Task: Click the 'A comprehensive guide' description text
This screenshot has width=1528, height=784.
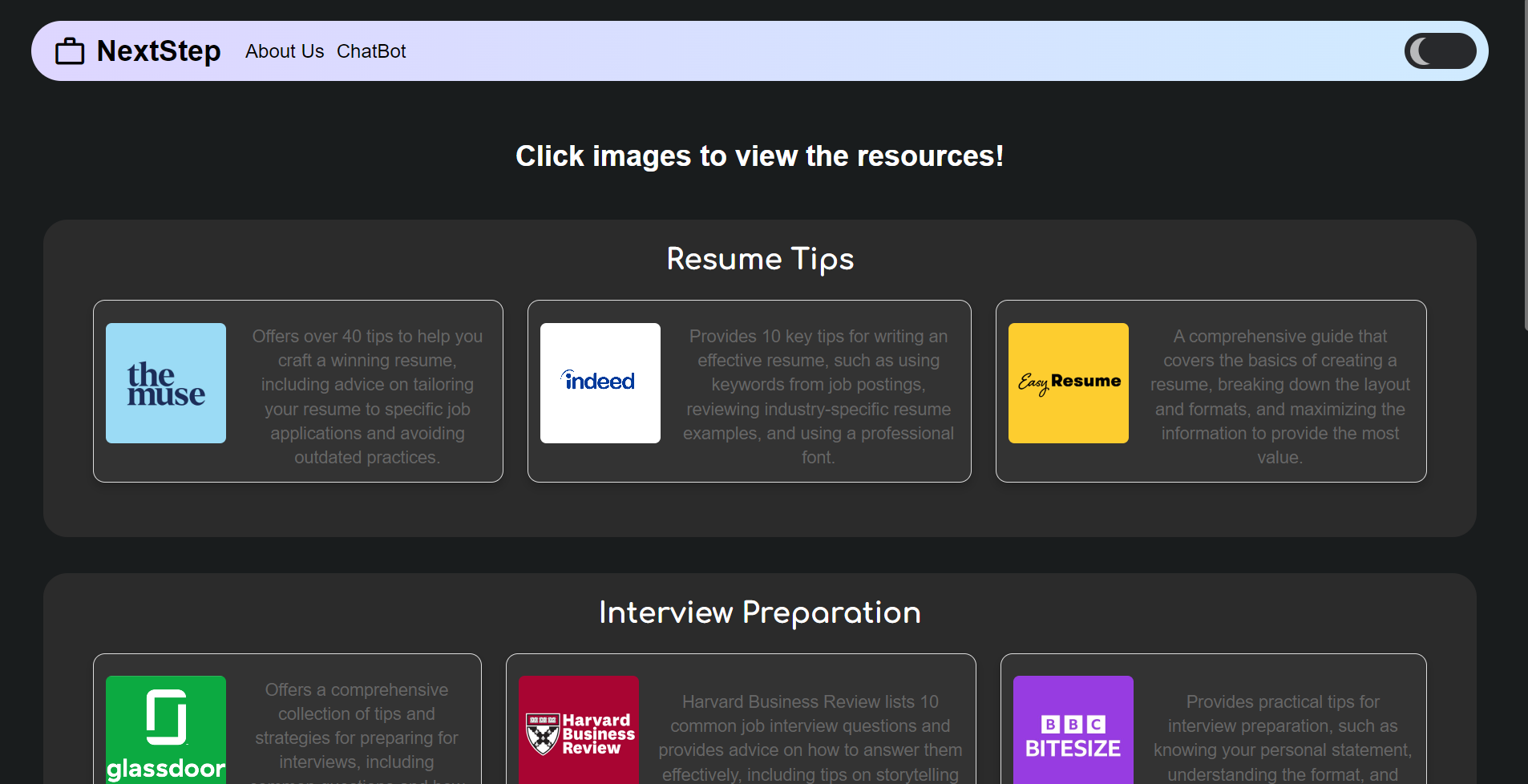Action: pos(1280,397)
